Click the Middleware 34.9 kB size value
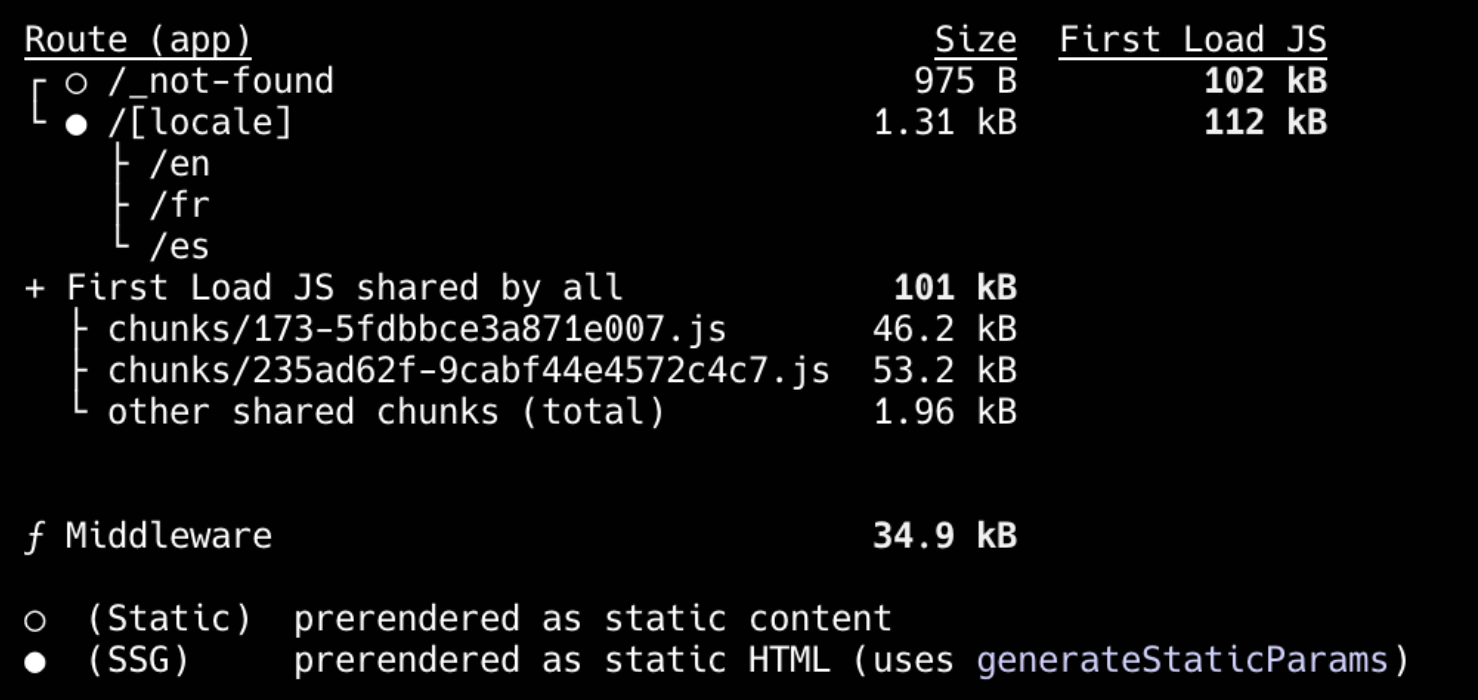Viewport: 1478px width, 700px height. [945, 537]
